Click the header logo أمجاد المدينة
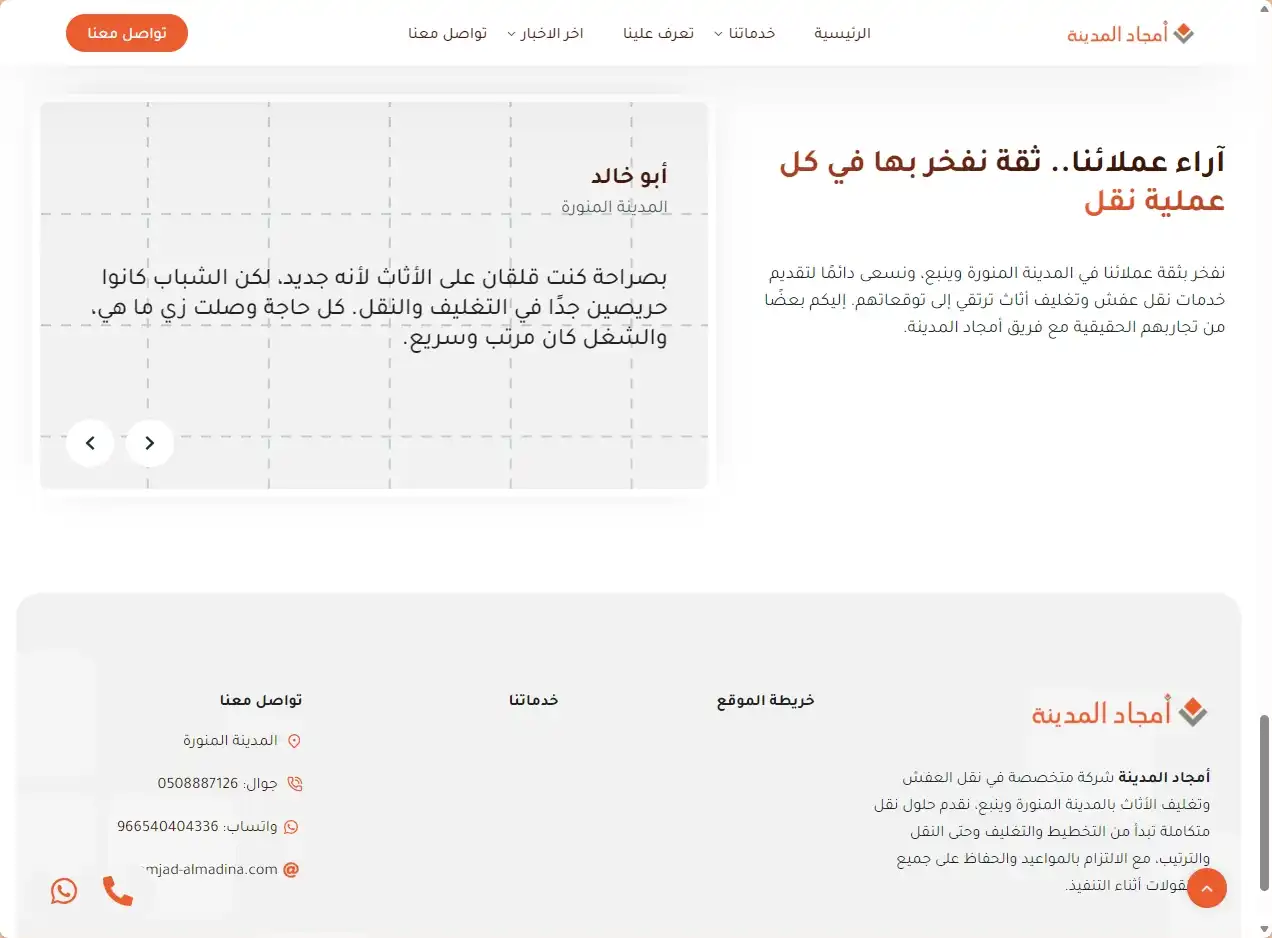 tap(1131, 33)
